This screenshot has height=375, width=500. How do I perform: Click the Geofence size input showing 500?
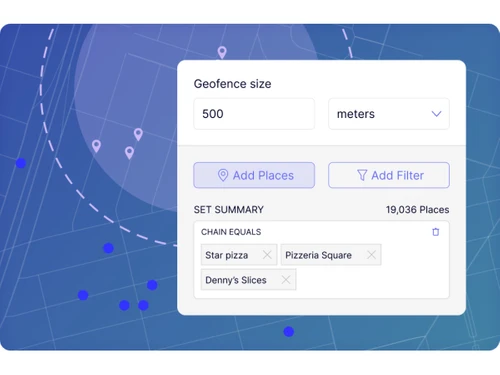(254, 114)
